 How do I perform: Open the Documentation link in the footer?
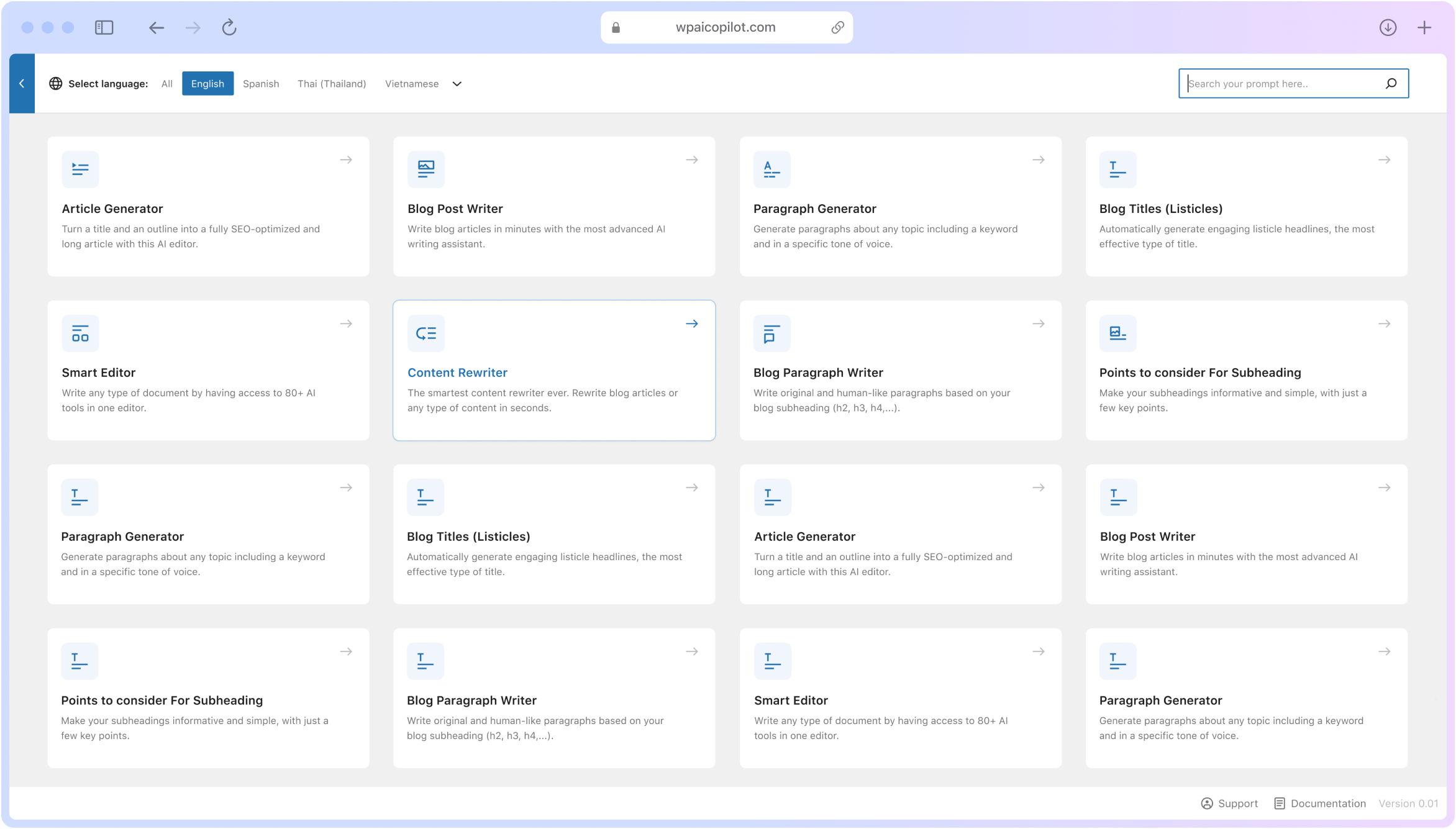1320,804
